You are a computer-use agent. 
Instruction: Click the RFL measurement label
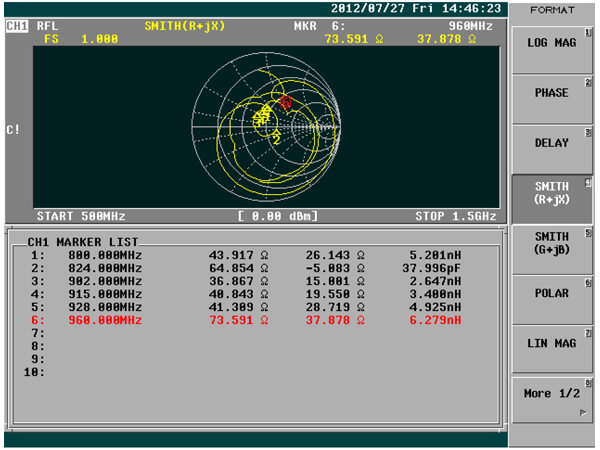[x=47, y=26]
